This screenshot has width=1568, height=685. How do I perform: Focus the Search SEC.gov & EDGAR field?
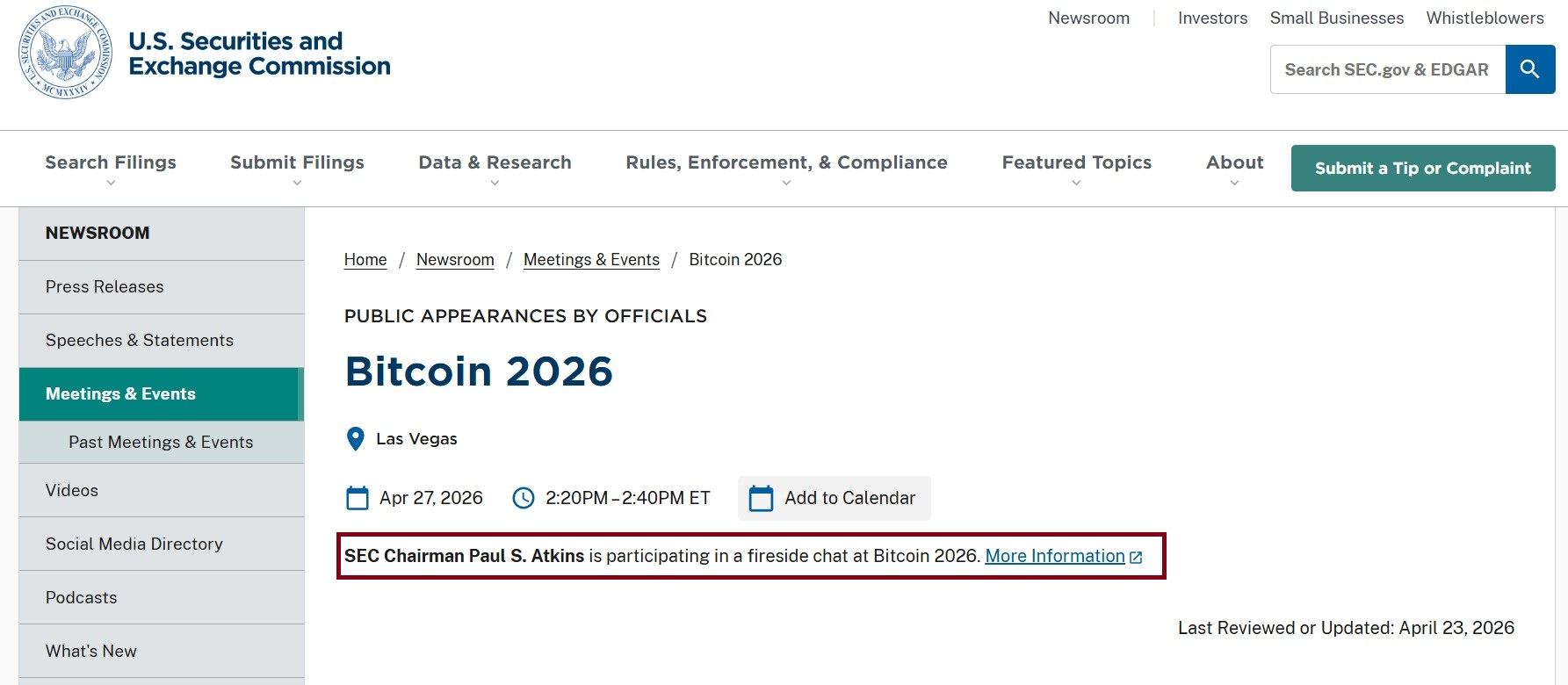pyautogui.click(x=1387, y=69)
